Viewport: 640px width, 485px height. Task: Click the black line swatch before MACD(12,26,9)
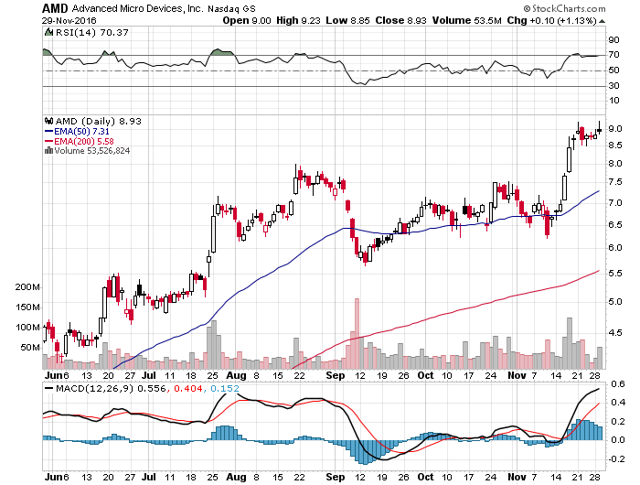(49, 388)
